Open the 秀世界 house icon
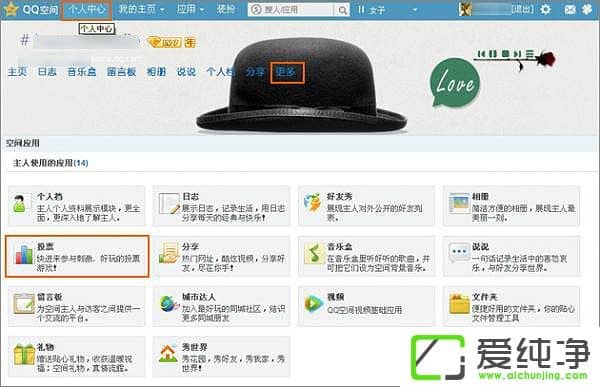Screen dimensions: 600x387 coord(168,354)
